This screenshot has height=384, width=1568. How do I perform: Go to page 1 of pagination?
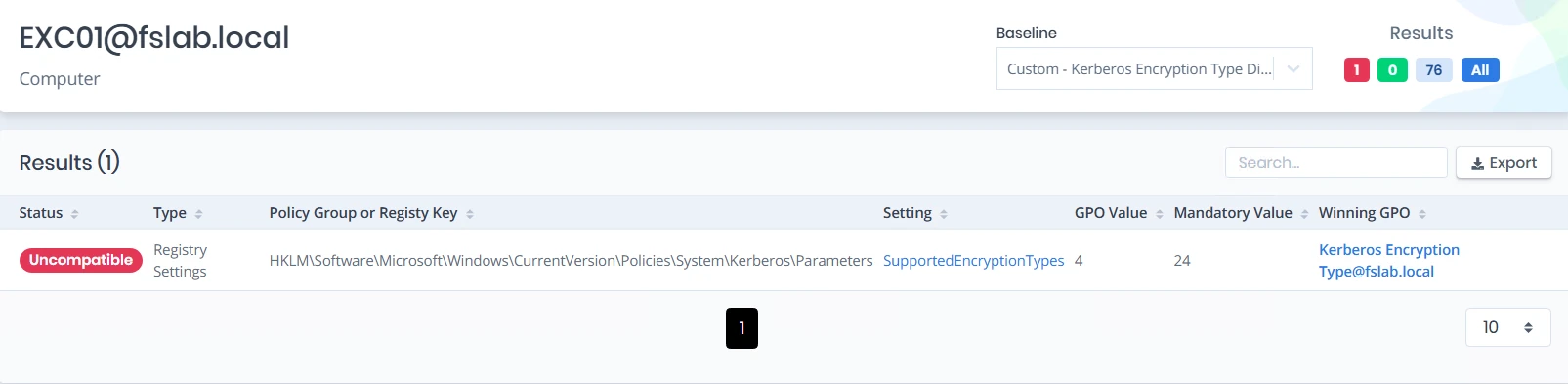(x=742, y=328)
